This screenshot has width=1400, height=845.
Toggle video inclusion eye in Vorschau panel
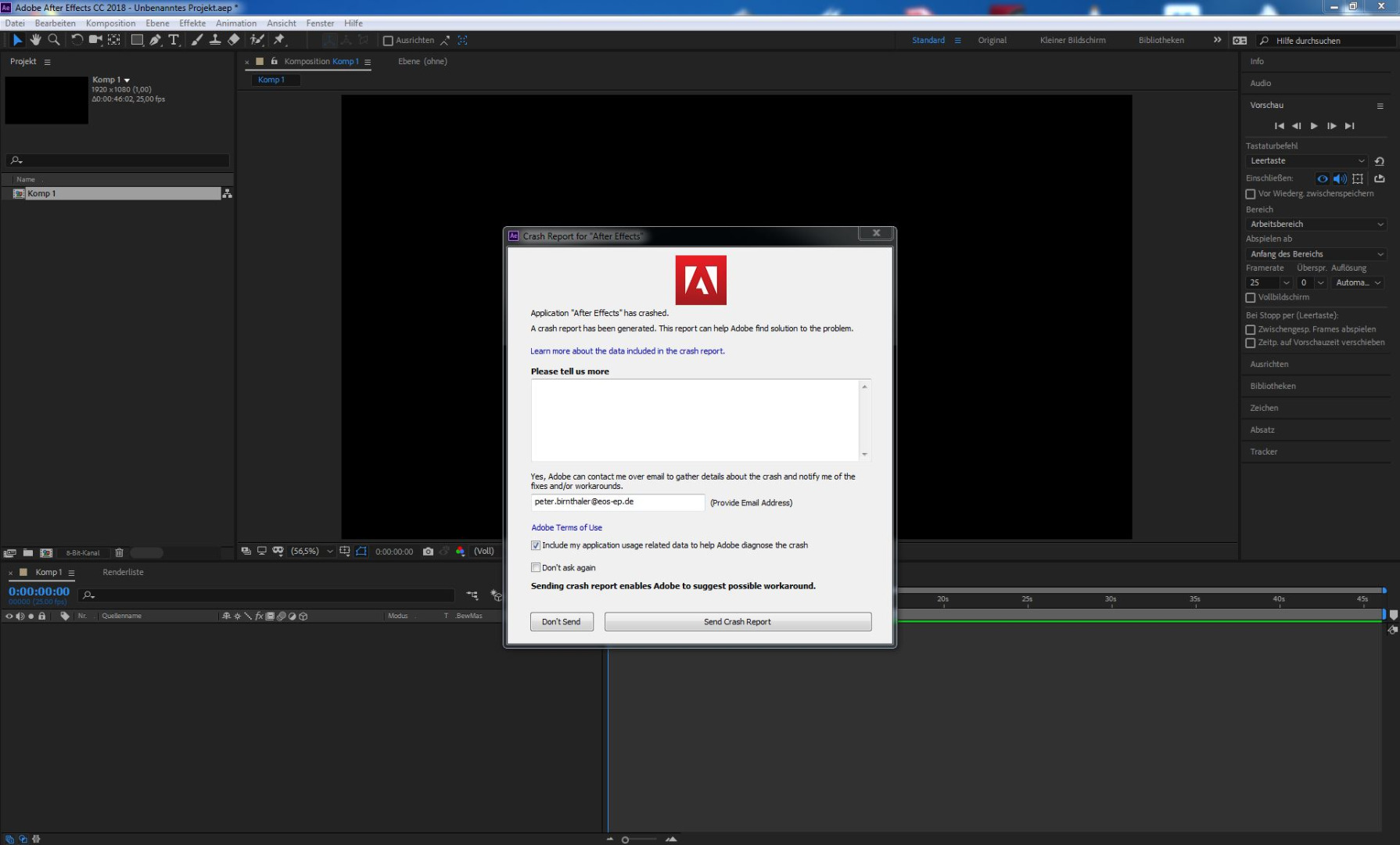coord(1322,178)
